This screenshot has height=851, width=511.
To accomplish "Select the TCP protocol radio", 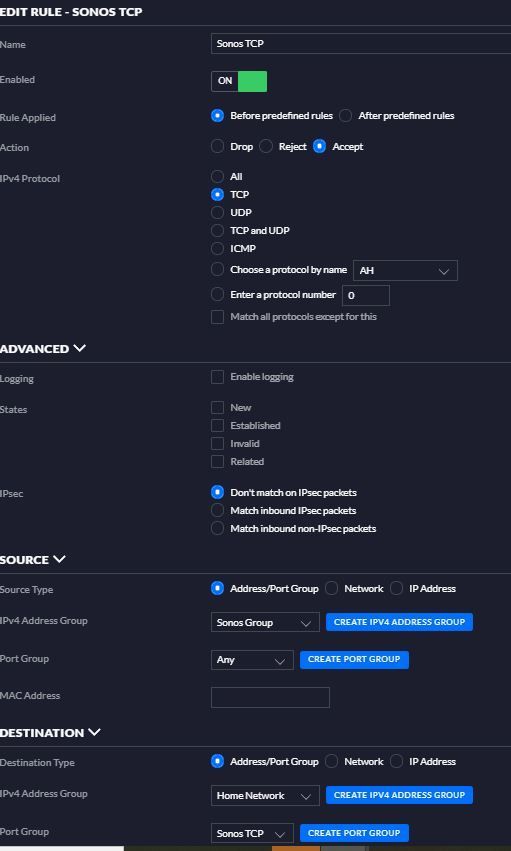I will point(217,194).
